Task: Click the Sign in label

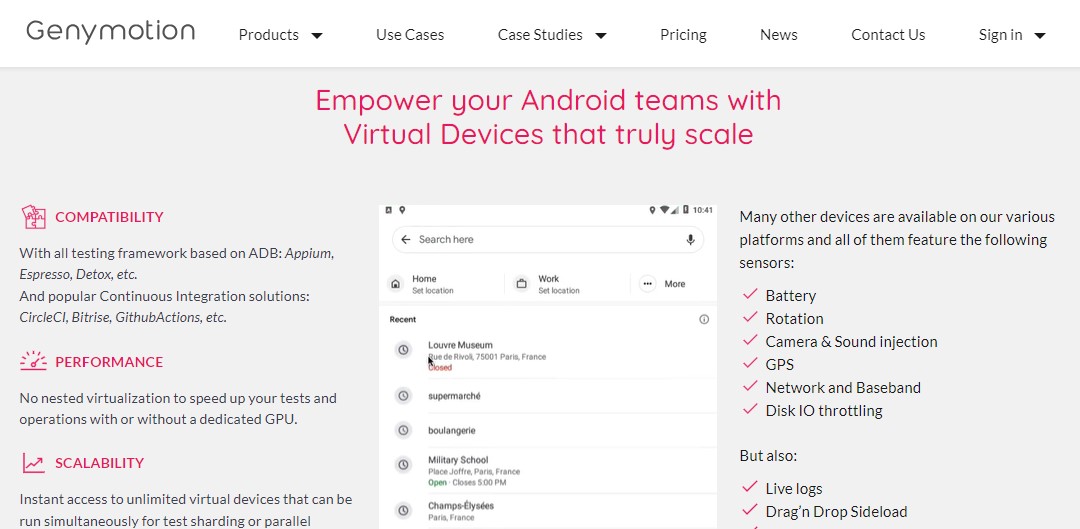Action: point(1000,34)
